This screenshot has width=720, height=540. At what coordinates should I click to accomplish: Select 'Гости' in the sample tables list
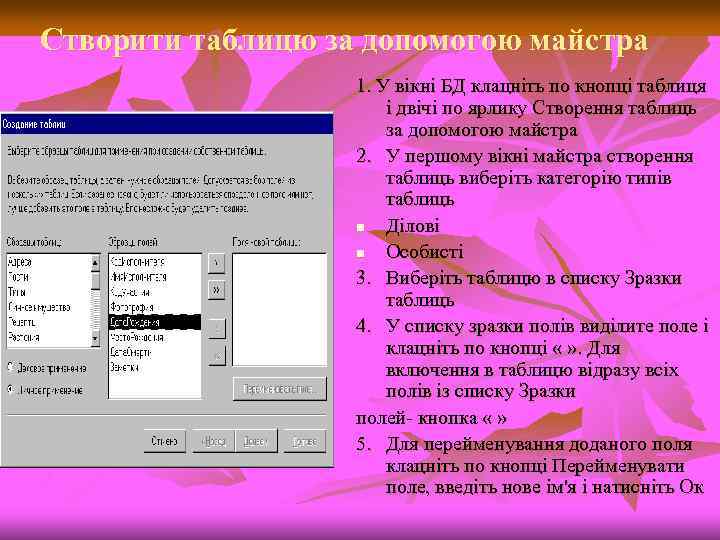tap(18, 277)
